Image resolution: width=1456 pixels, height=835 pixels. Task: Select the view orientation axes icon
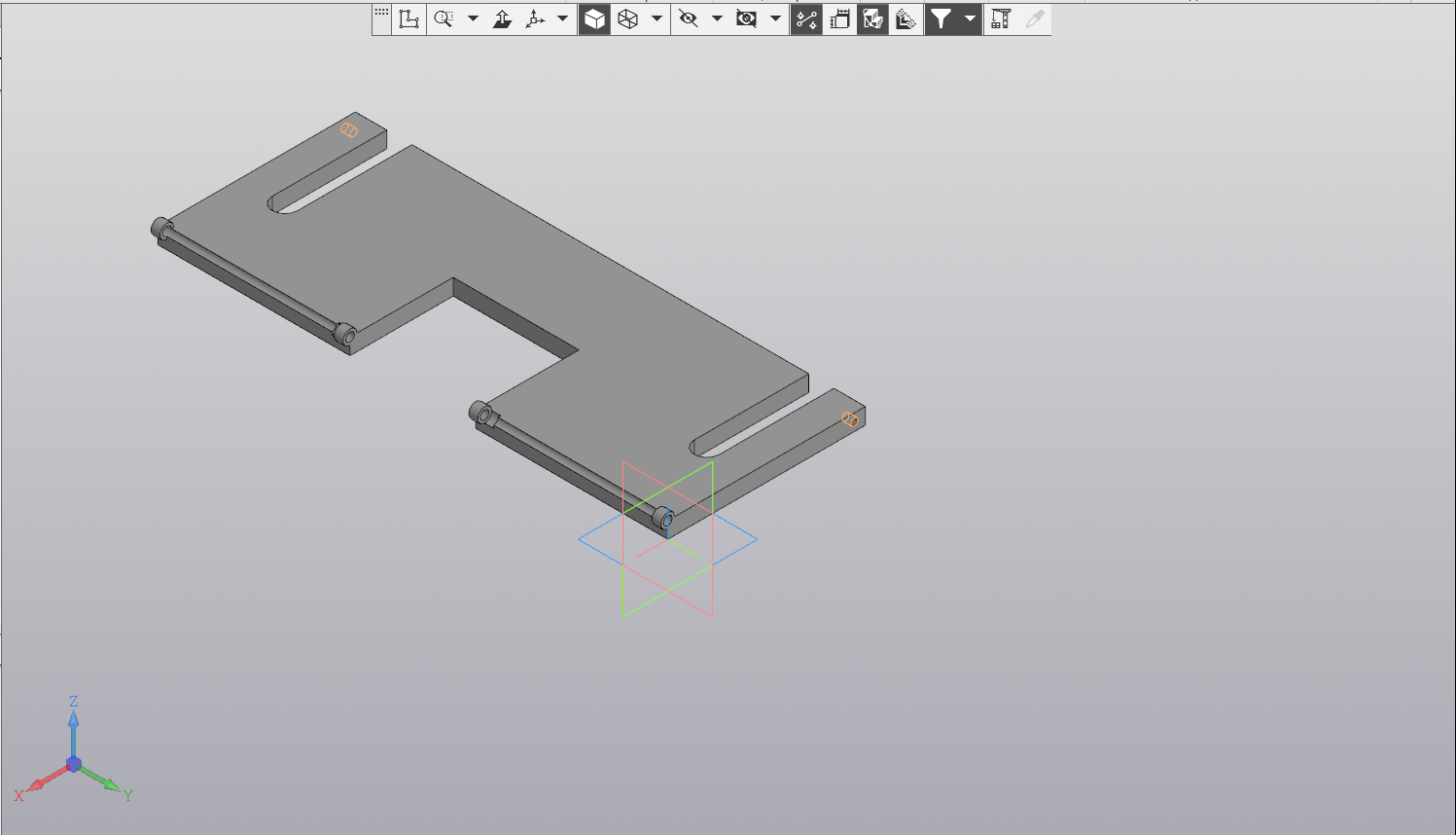tap(535, 18)
